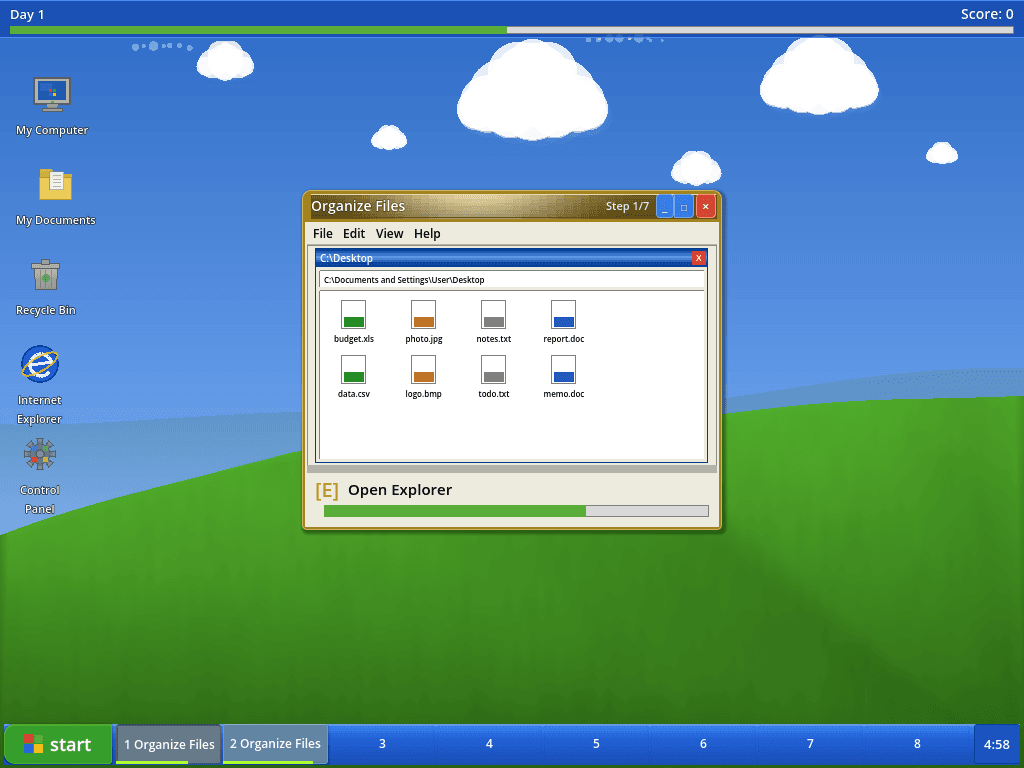Open the Help menu
This screenshot has height=768, width=1024.
click(x=427, y=233)
